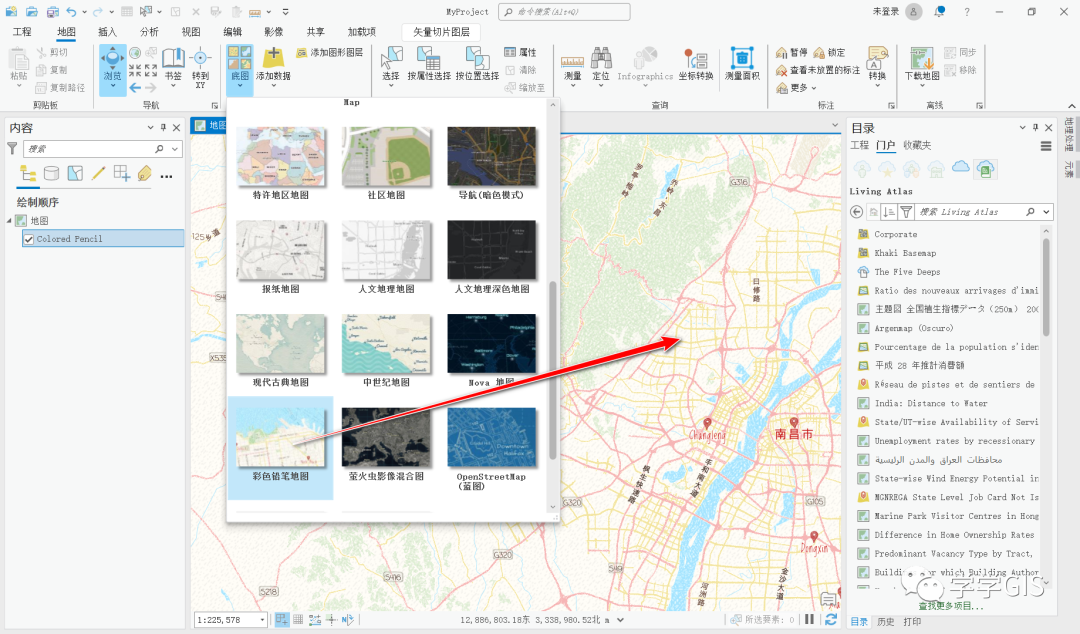Click the refresh map icon in status bar
The height and width of the screenshot is (634, 1080).
(x=831, y=620)
